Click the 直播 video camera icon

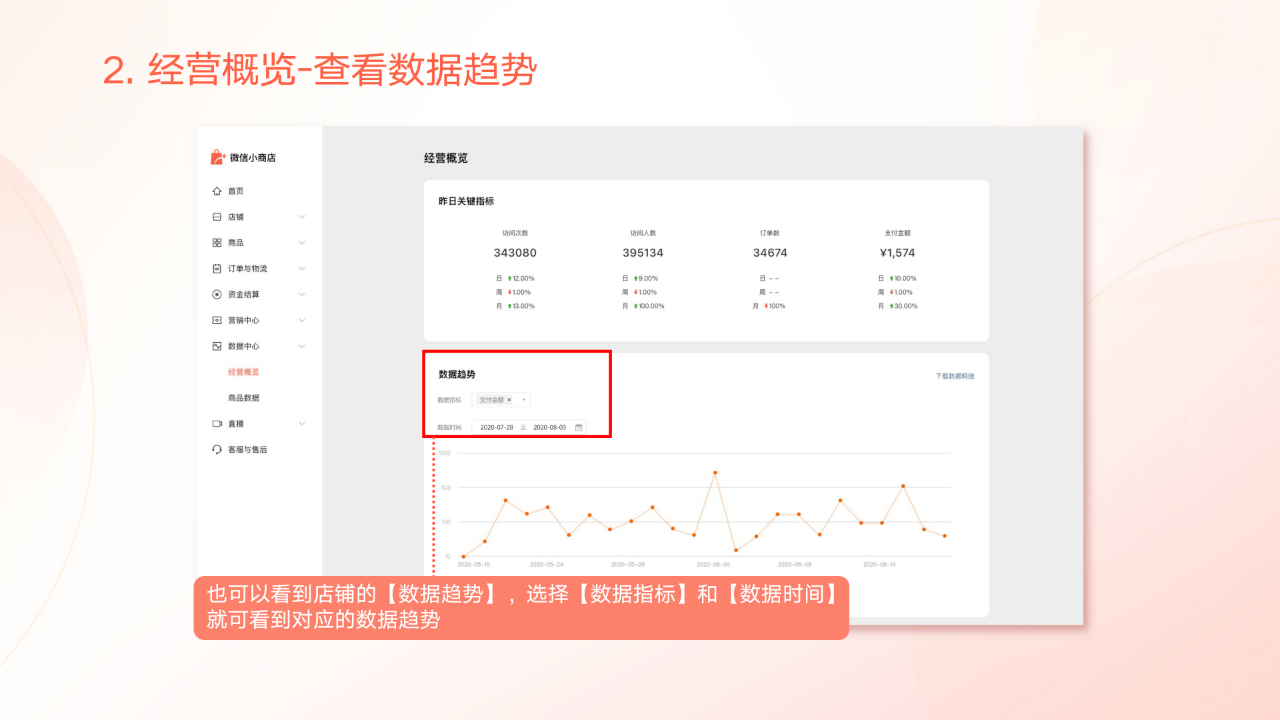(217, 424)
